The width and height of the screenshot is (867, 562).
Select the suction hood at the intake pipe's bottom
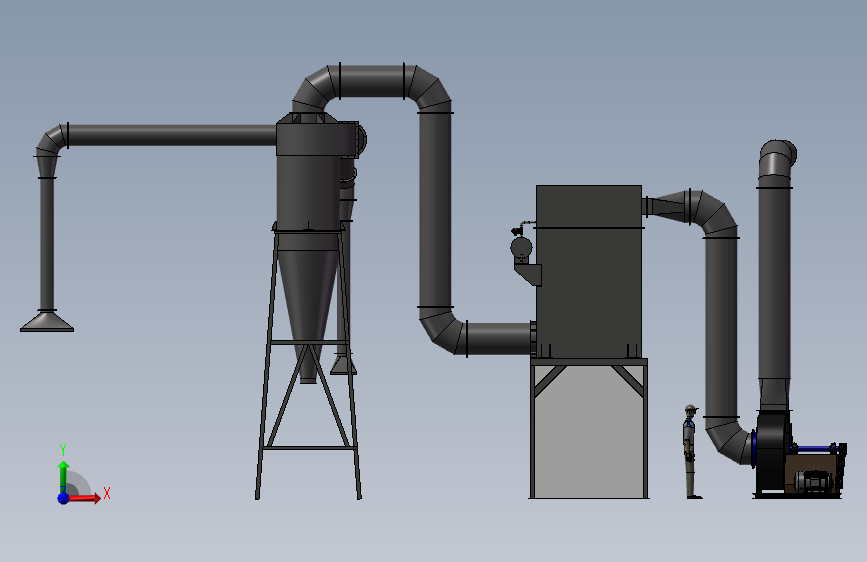47,322
